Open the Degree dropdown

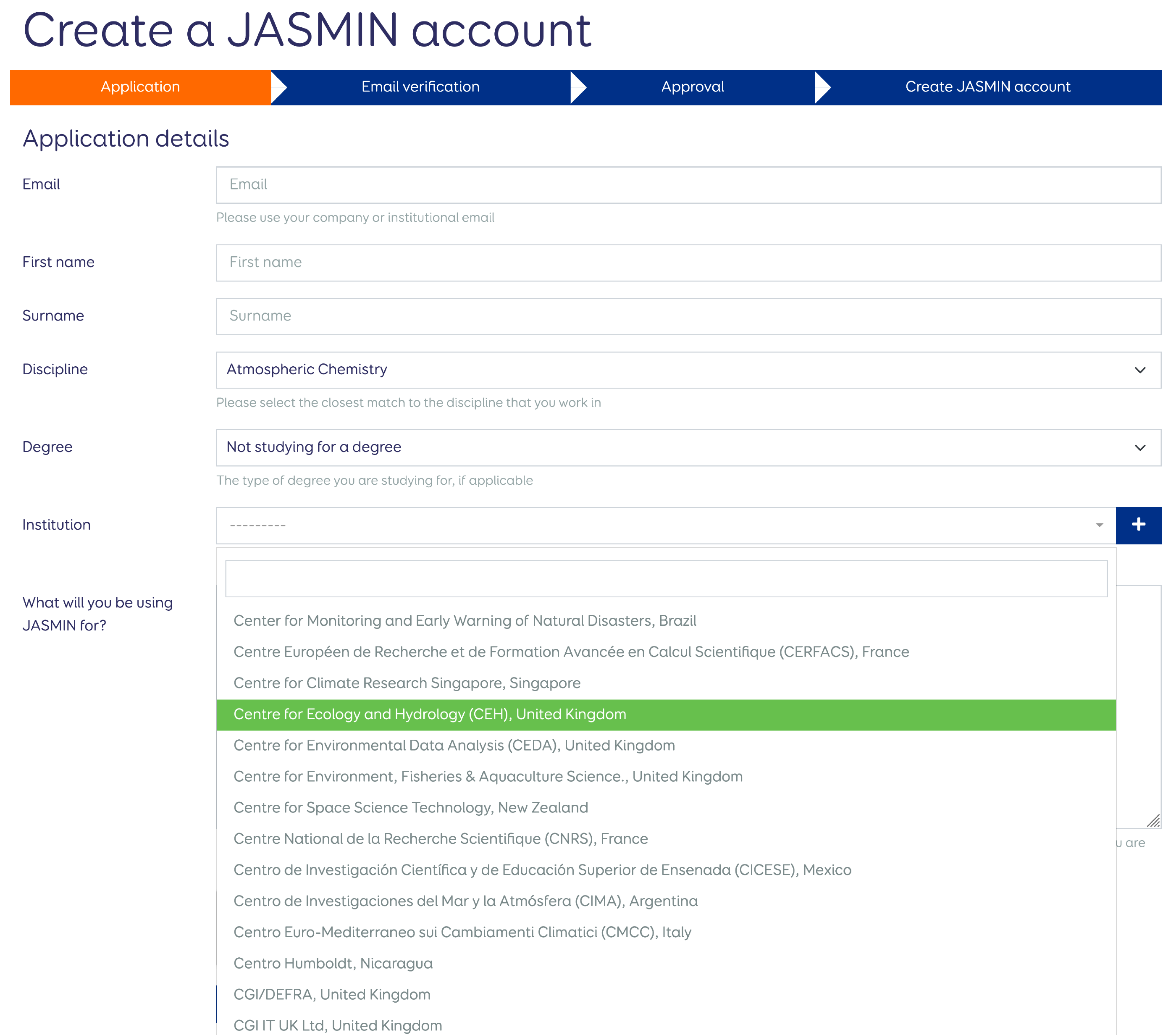pyautogui.click(x=688, y=447)
